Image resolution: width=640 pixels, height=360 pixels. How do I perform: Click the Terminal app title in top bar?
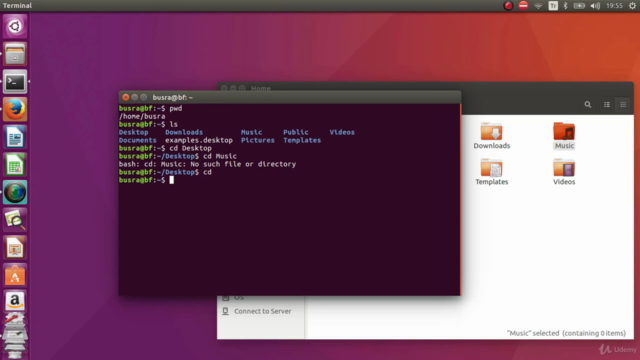[17, 6]
